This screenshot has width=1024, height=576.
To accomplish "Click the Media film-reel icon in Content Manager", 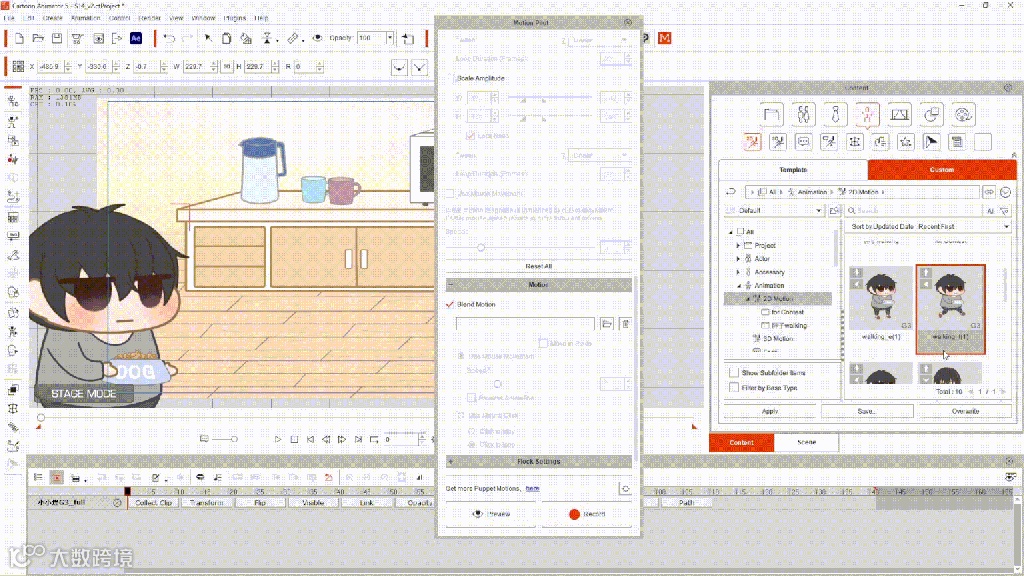I will click(x=963, y=114).
